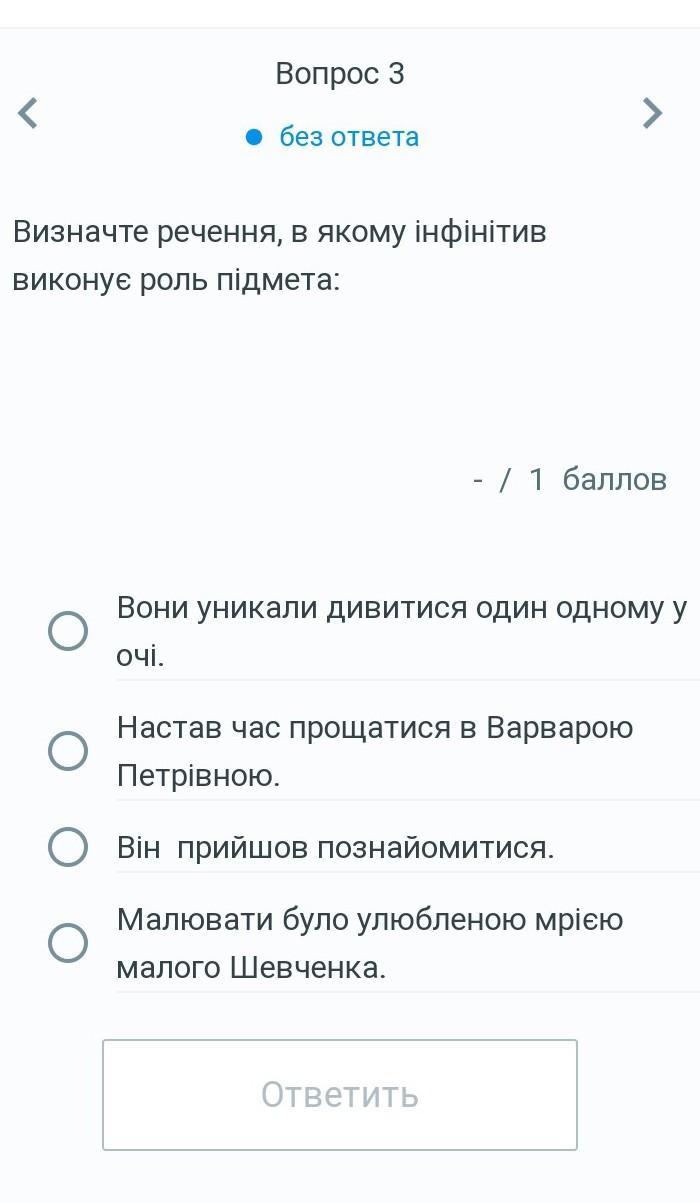The height and width of the screenshot is (1203, 700).
Task: Click the dash placeholder in the score
Action: (478, 480)
